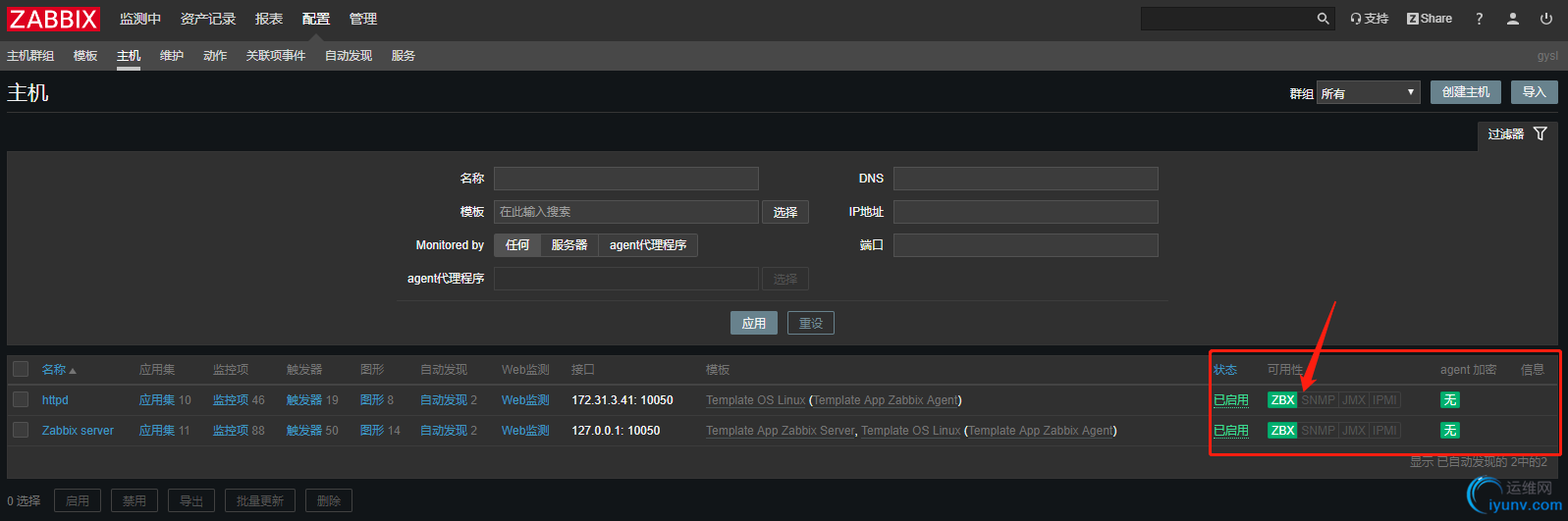
Task: Click the 应用 filter button
Action: (x=754, y=323)
